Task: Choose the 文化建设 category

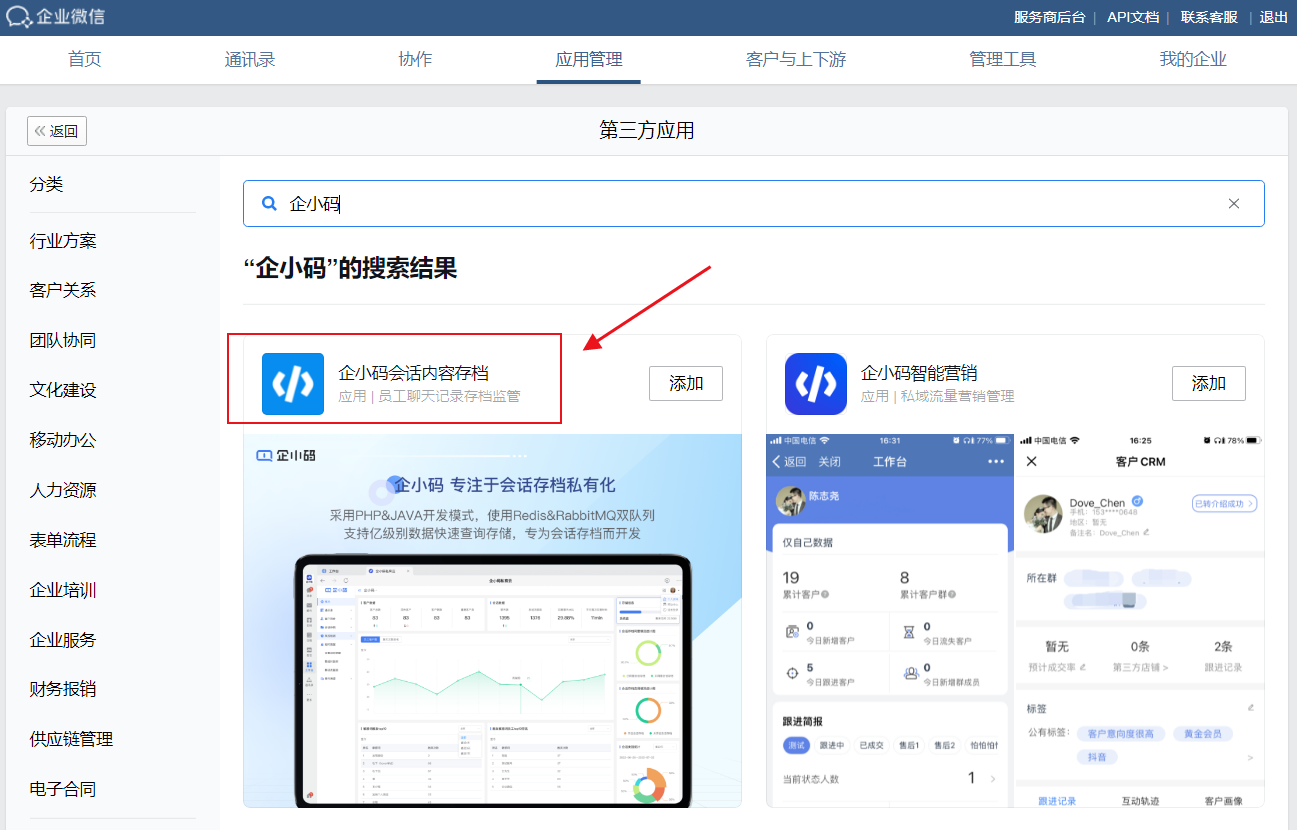Action: (63, 391)
